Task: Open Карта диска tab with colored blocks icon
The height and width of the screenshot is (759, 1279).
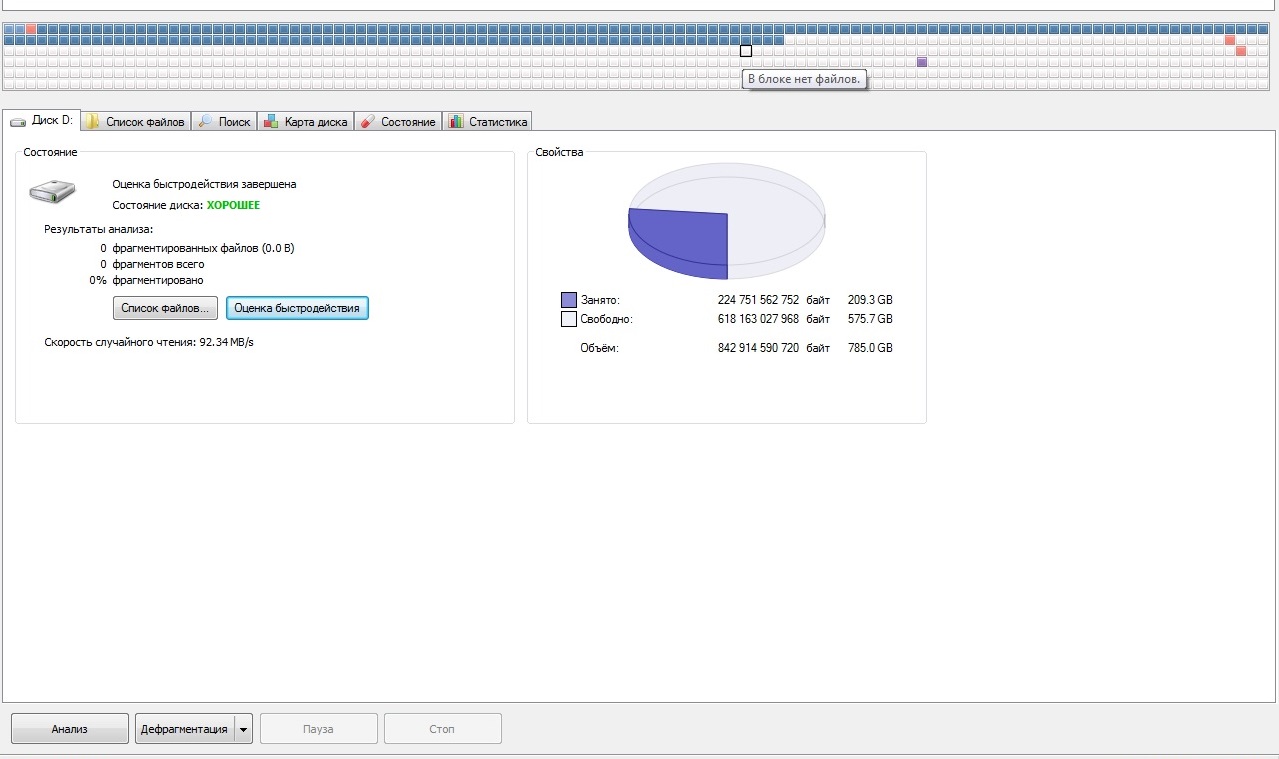Action: pos(305,122)
